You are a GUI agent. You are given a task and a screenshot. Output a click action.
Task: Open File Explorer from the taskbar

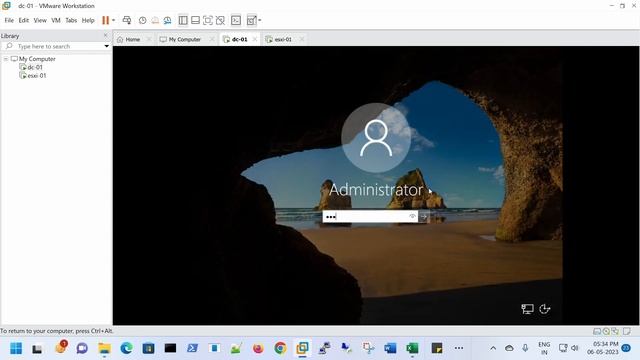(x=104, y=348)
